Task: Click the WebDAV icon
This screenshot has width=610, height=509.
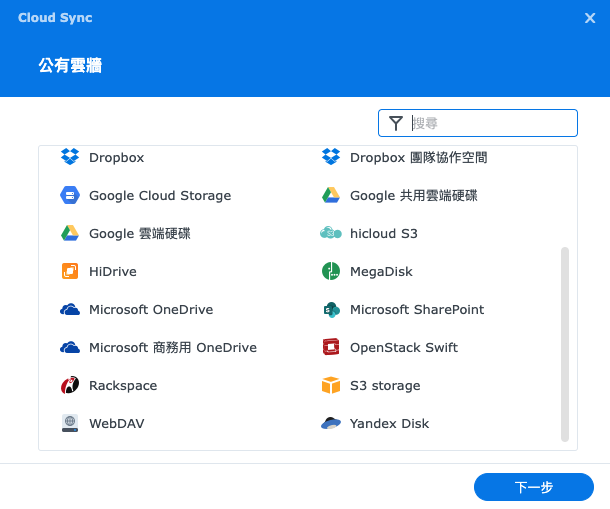Action: pyautogui.click(x=70, y=423)
